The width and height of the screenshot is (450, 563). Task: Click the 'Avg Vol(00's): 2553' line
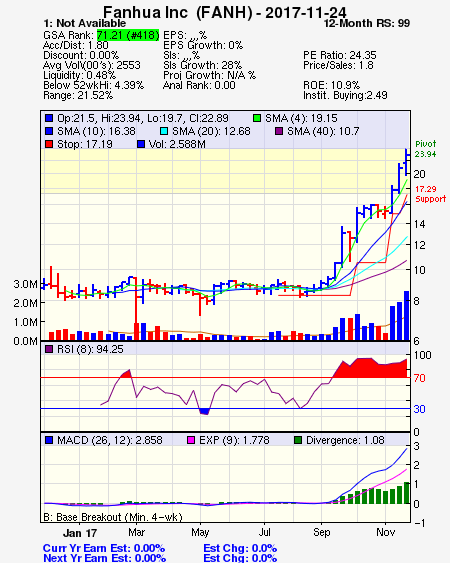click(x=92, y=65)
